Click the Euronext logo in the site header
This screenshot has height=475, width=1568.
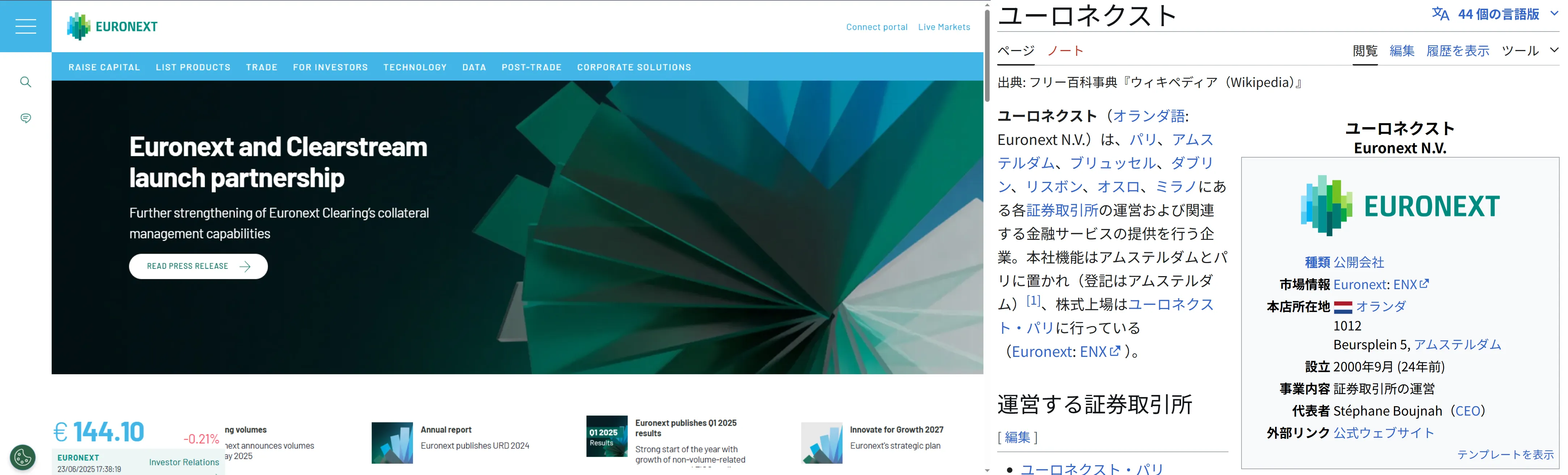click(112, 26)
